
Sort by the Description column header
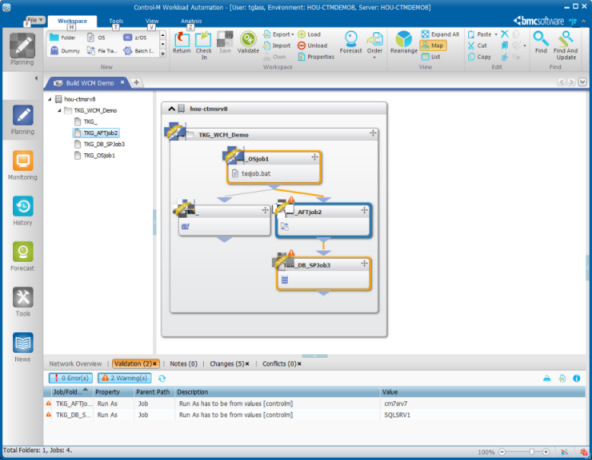pos(278,392)
